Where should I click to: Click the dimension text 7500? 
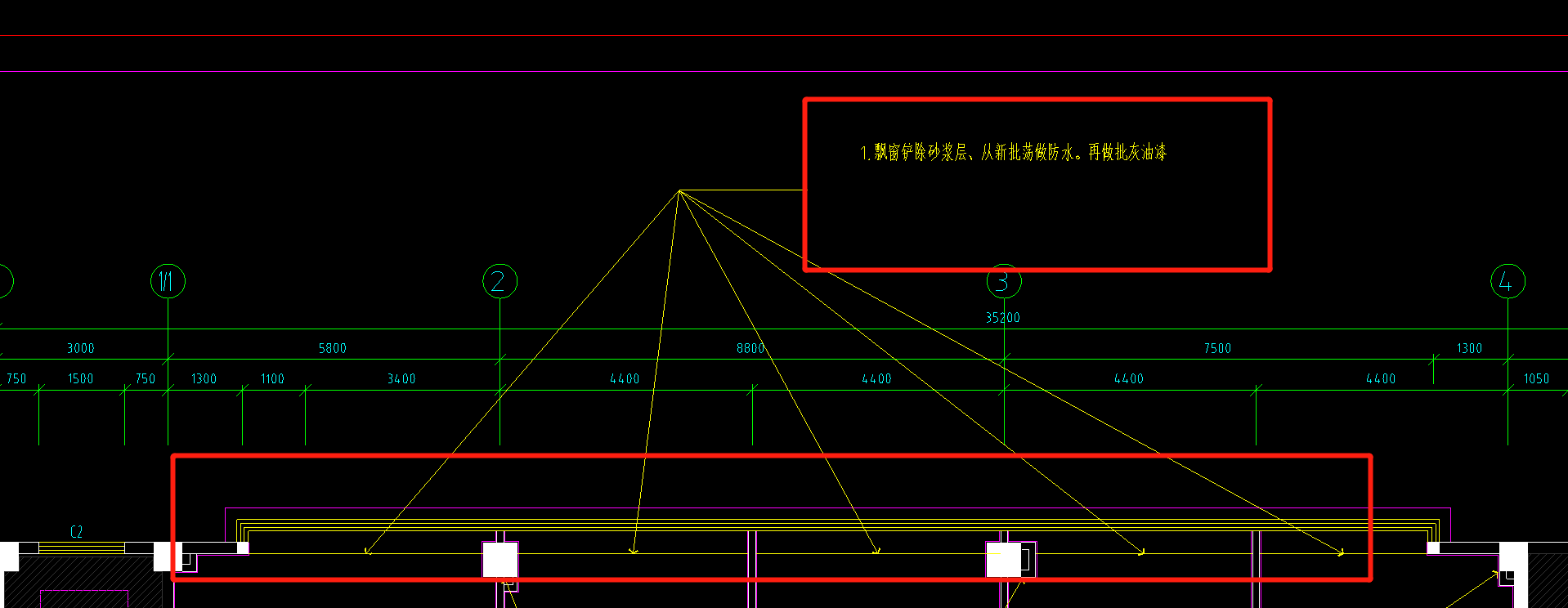point(1217,349)
